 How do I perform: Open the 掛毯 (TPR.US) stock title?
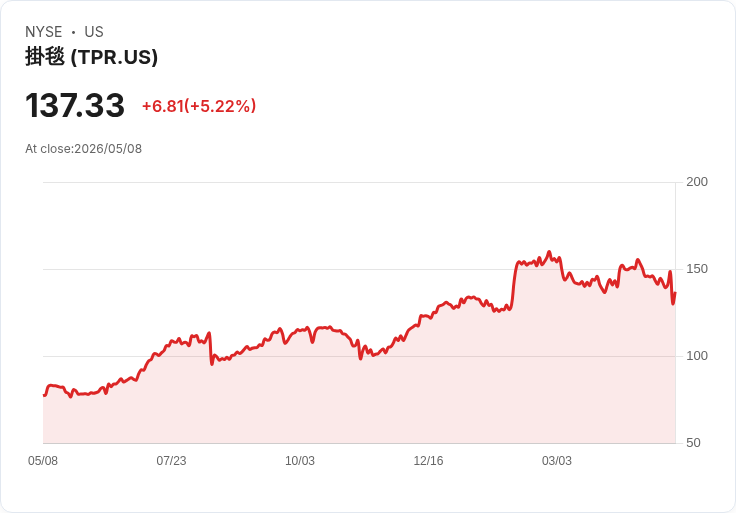tap(92, 57)
